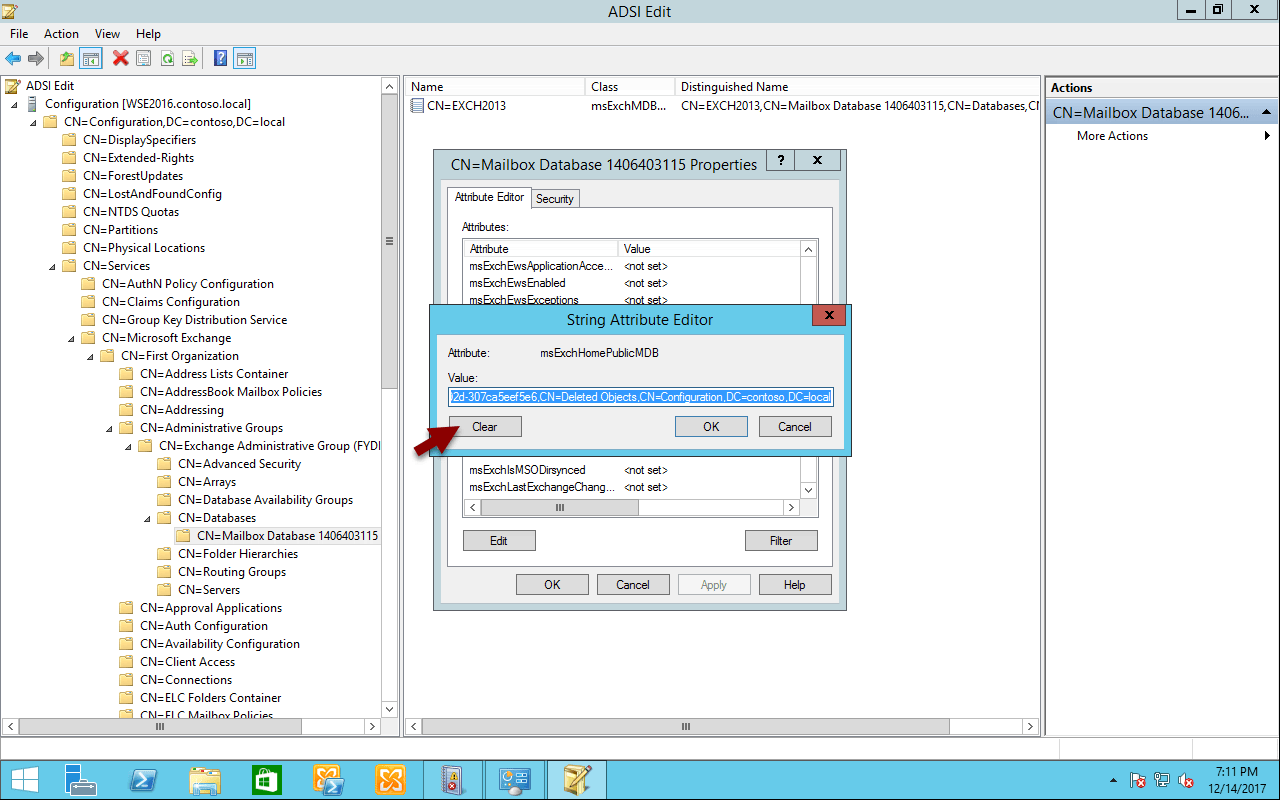Click OK at bottom of Properties dialog

click(552, 585)
